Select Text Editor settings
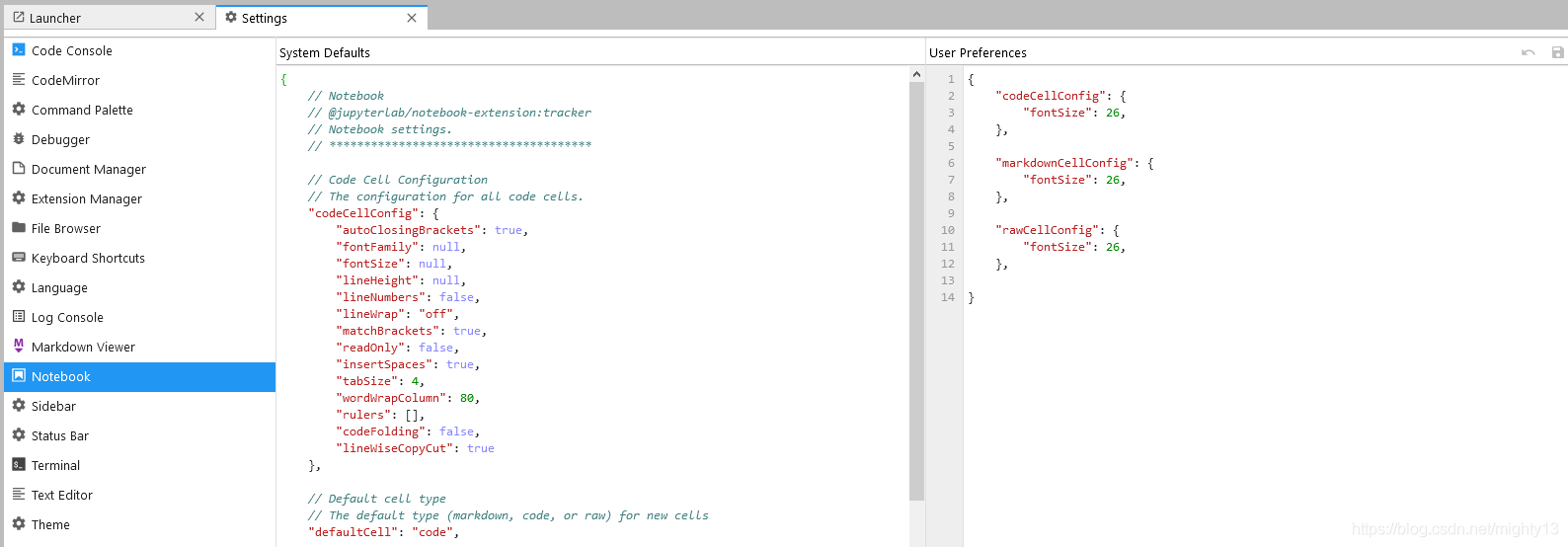Image resolution: width=1568 pixels, height=547 pixels. tap(139, 495)
